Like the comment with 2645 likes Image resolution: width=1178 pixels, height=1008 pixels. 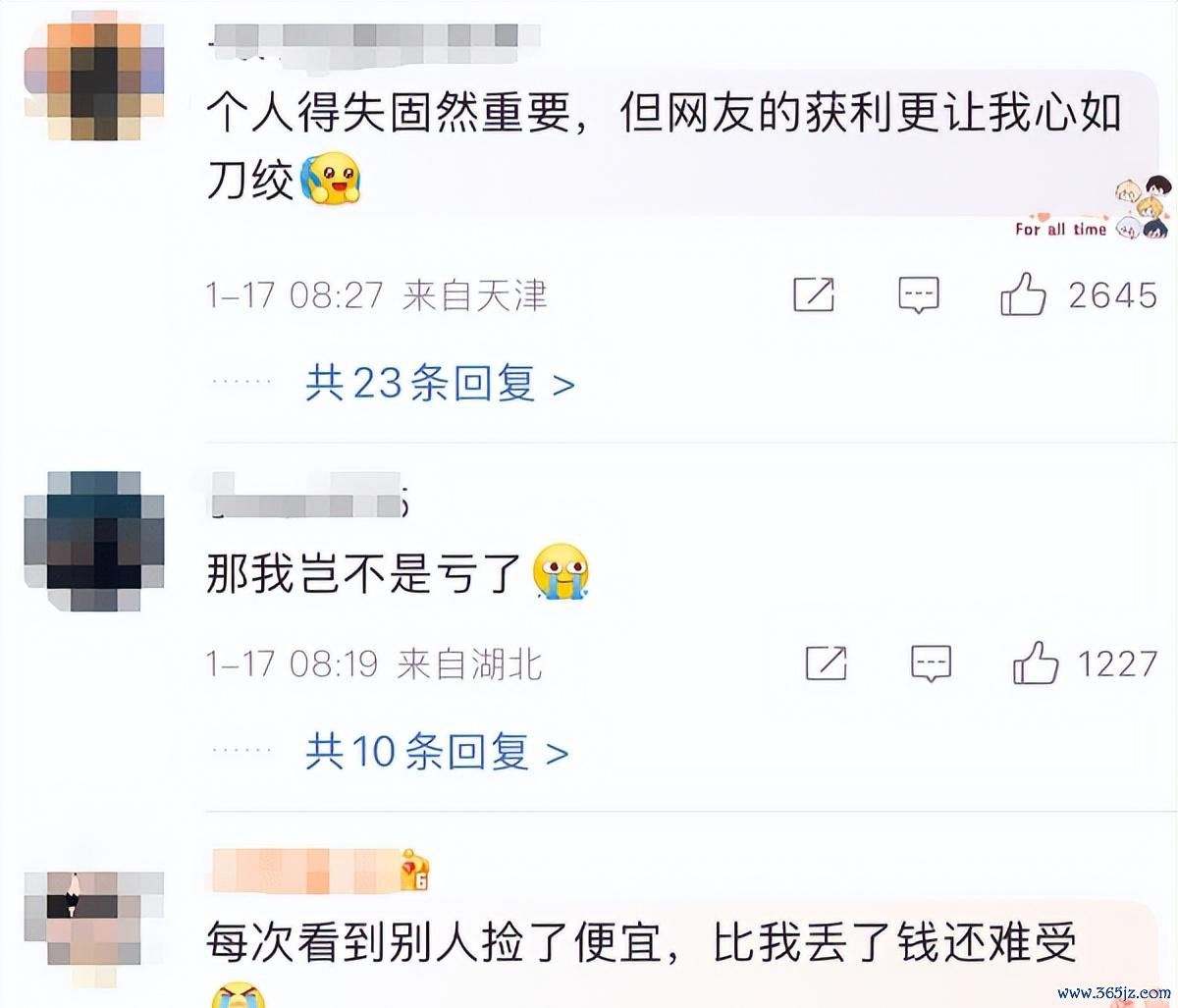click(x=1023, y=293)
